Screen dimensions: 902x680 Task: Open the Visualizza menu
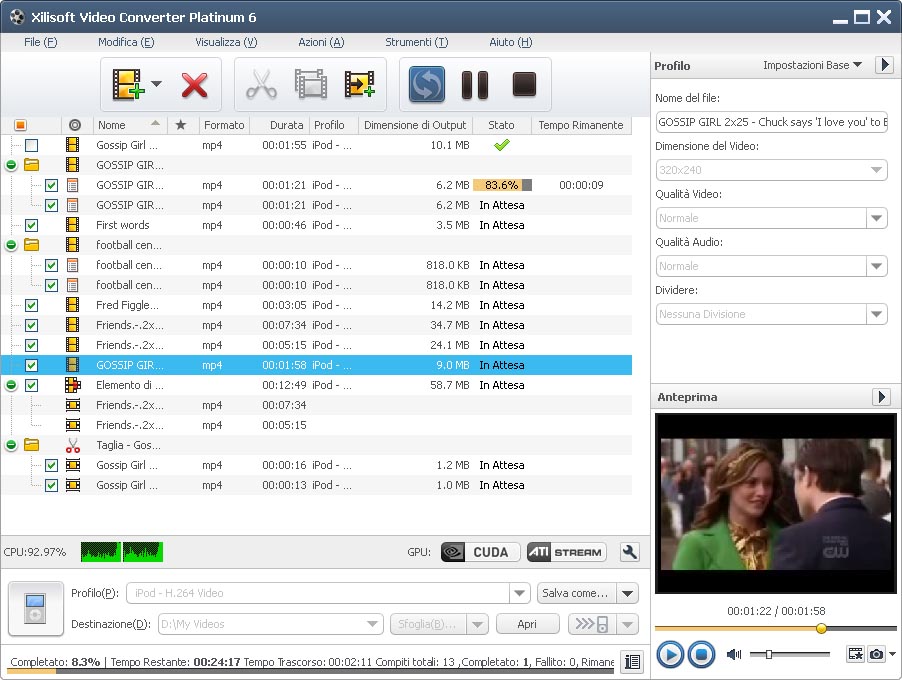click(x=226, y=42)
